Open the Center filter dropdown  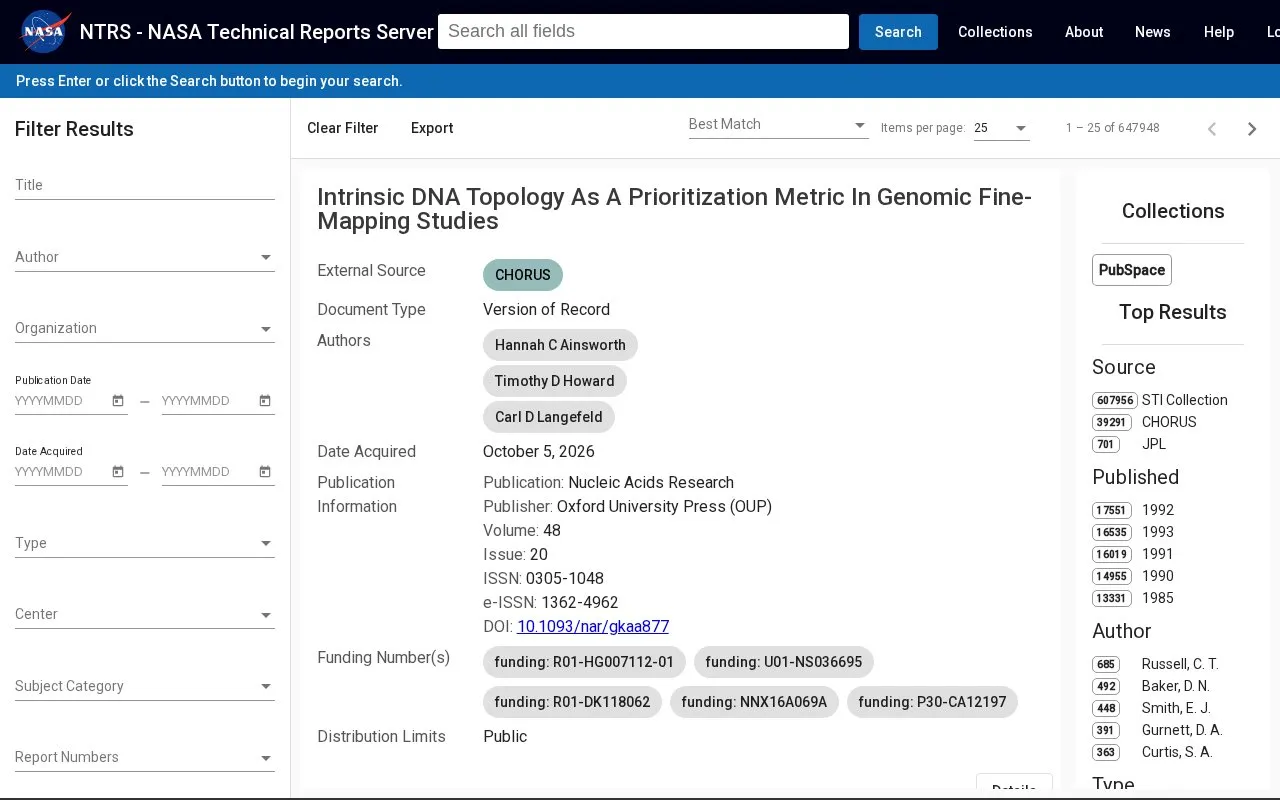pyautogui.click(x=145, y=614)
